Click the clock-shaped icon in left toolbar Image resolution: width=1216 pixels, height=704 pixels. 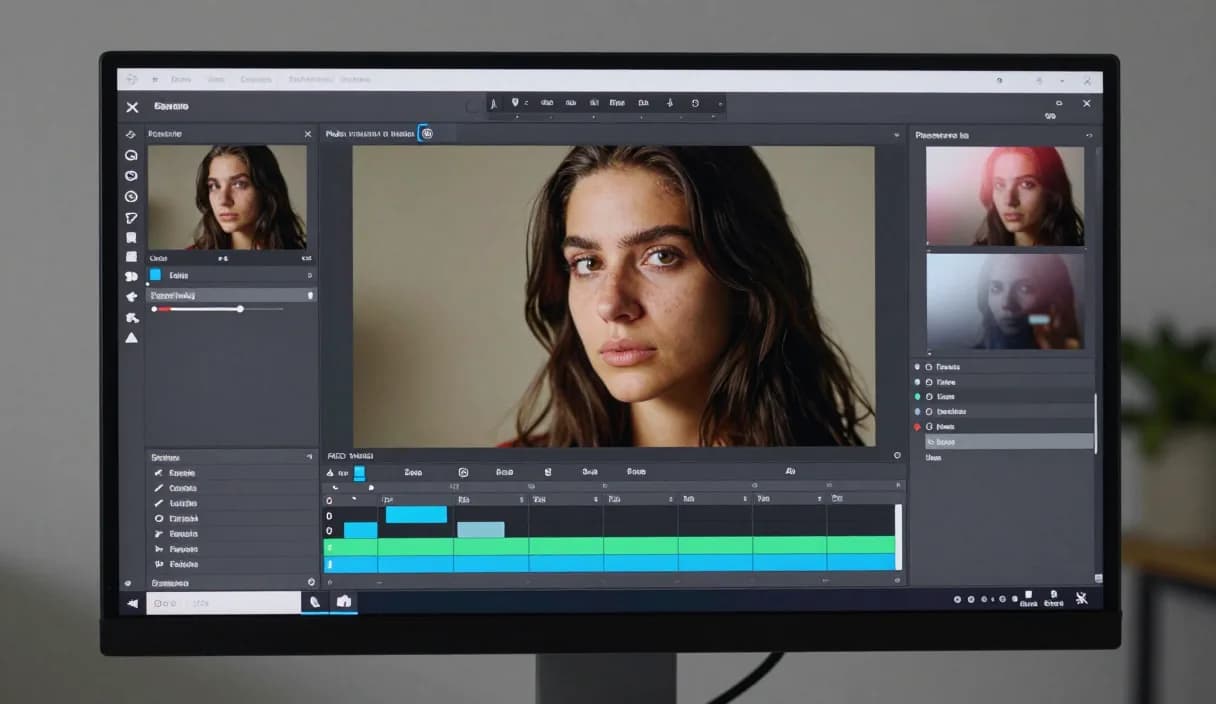coord(131,197)
